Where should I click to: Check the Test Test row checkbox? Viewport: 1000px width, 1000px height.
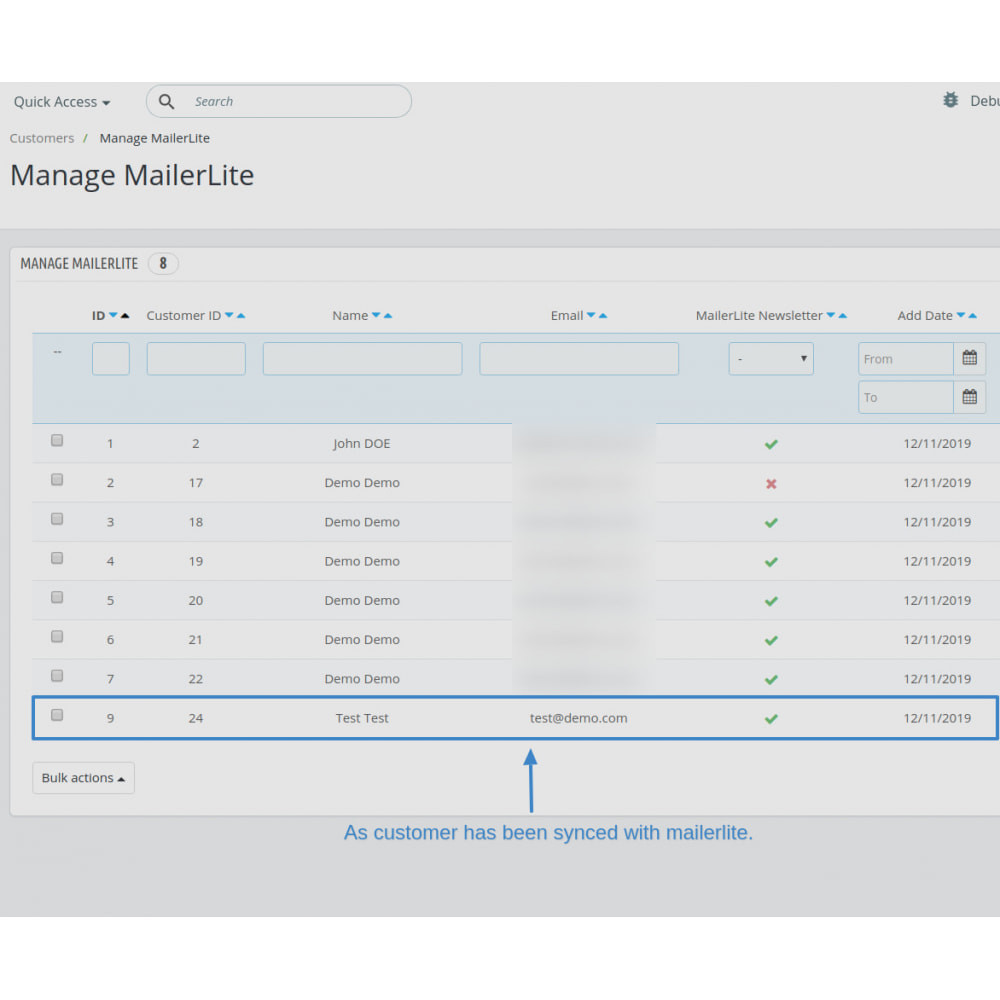click(57, 715)
